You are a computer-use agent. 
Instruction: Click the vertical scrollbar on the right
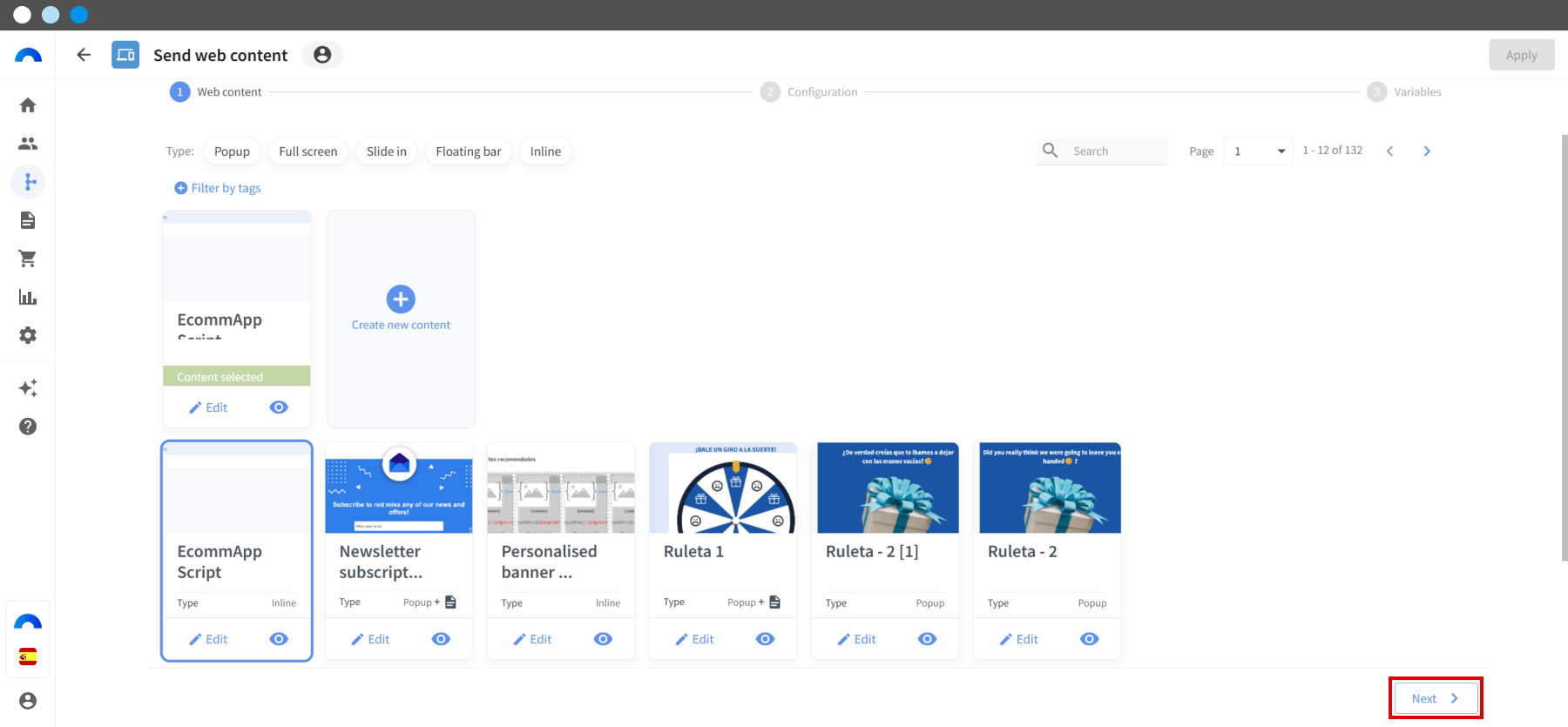click(x=1565, y=348)
